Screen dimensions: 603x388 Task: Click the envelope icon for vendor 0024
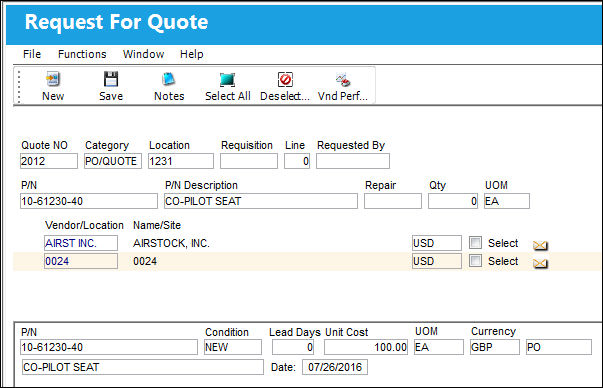click(540, 263)
